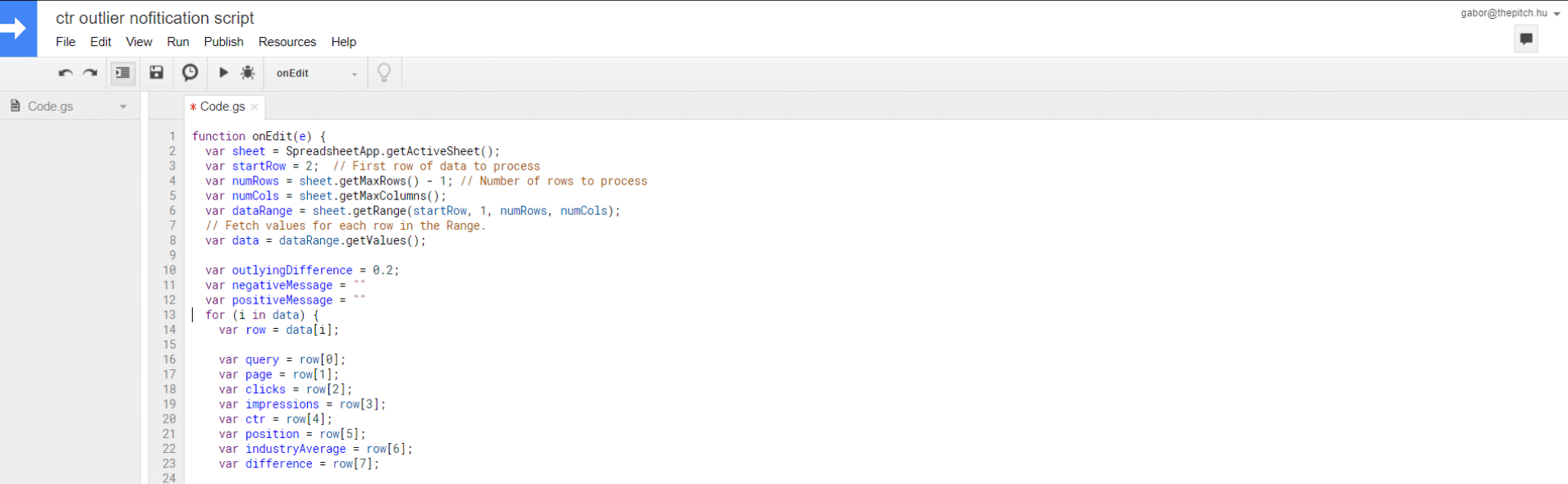
Task: Click line number 1 in the gutter
Action: click(172, 136)
